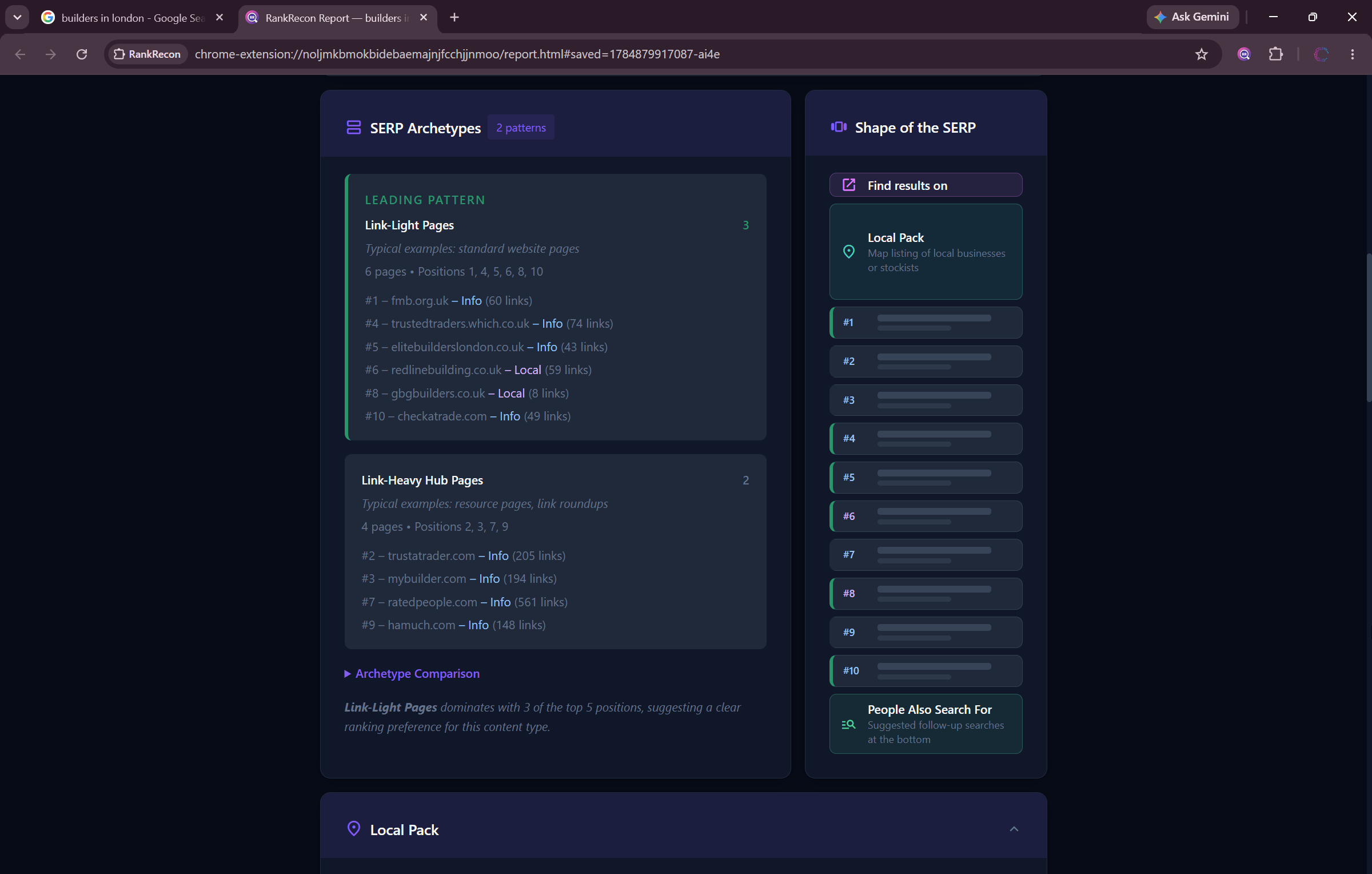Select the #4 result block in SERP shape
Screen dimensions: 1372x874
(x=926, y=439)
